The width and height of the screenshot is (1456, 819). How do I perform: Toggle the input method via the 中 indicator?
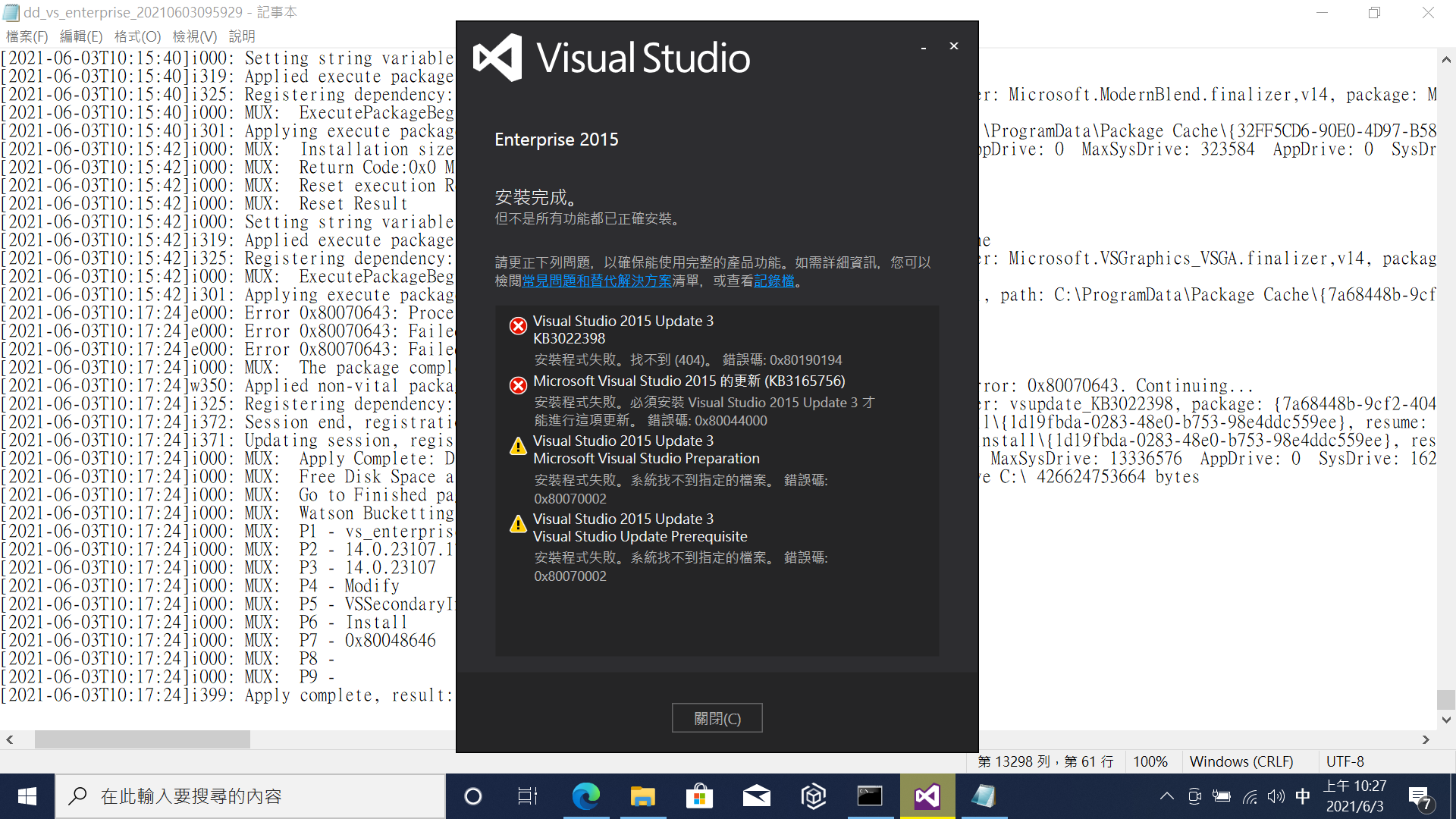(1303, 795)
